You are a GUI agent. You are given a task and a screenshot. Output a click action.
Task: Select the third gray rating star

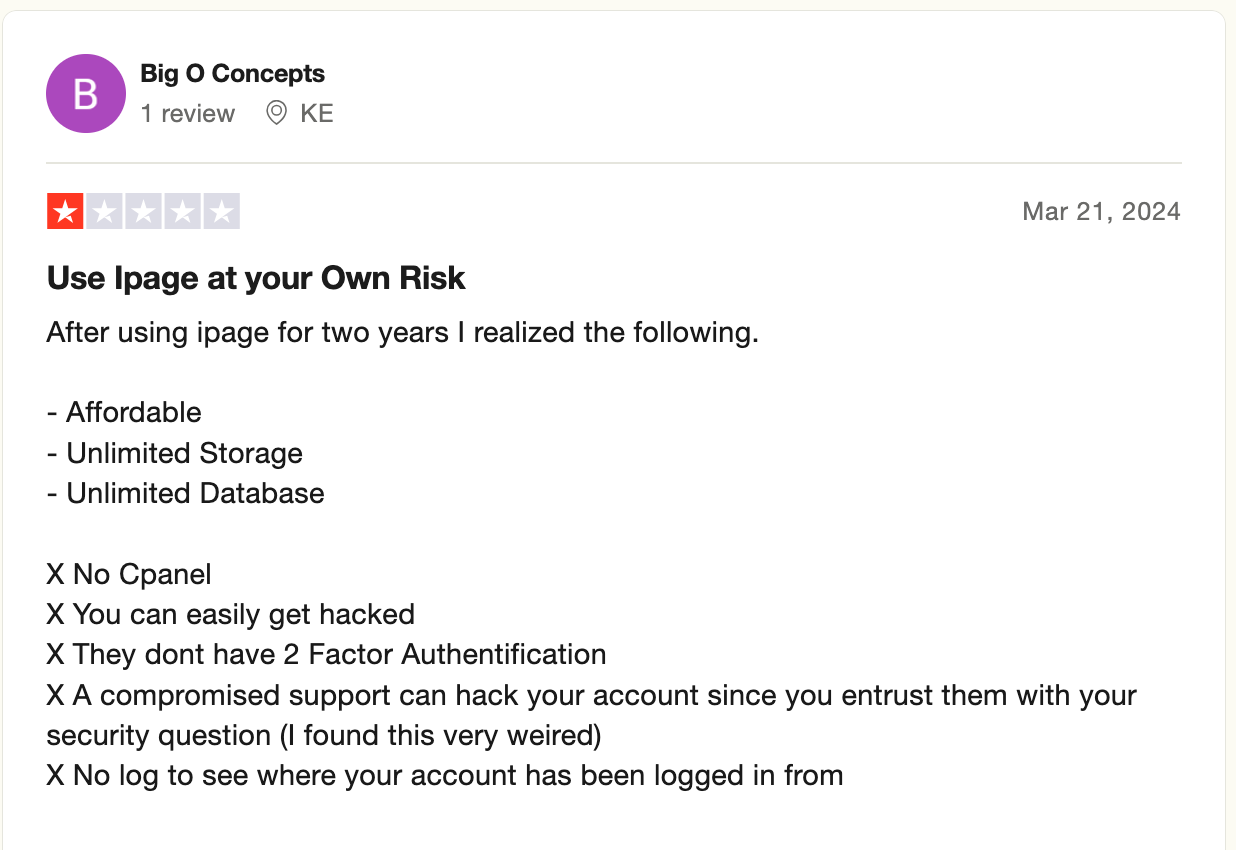click(x=143, y=211)
